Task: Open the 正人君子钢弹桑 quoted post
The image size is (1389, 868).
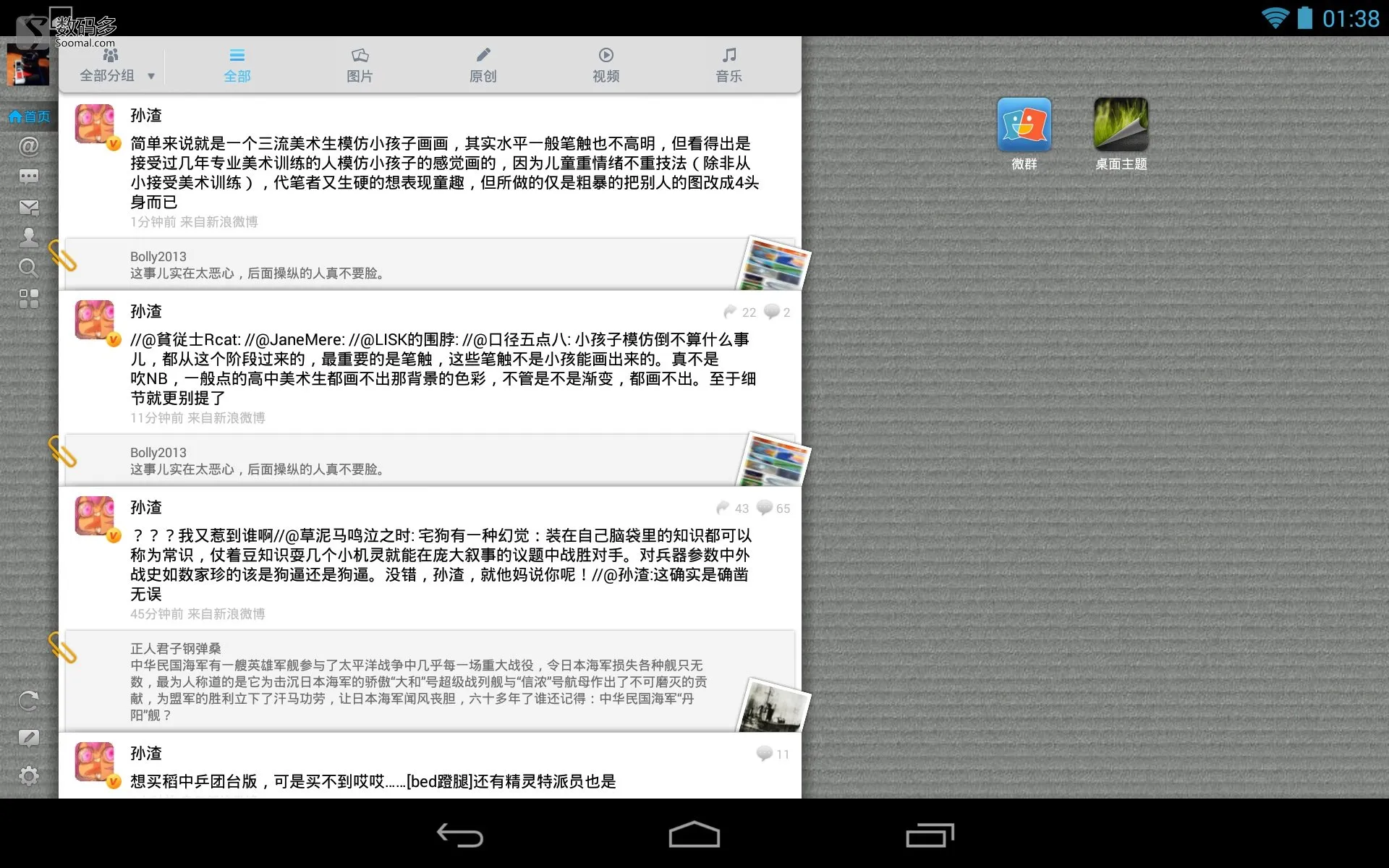Action: (x=430, y=681)
